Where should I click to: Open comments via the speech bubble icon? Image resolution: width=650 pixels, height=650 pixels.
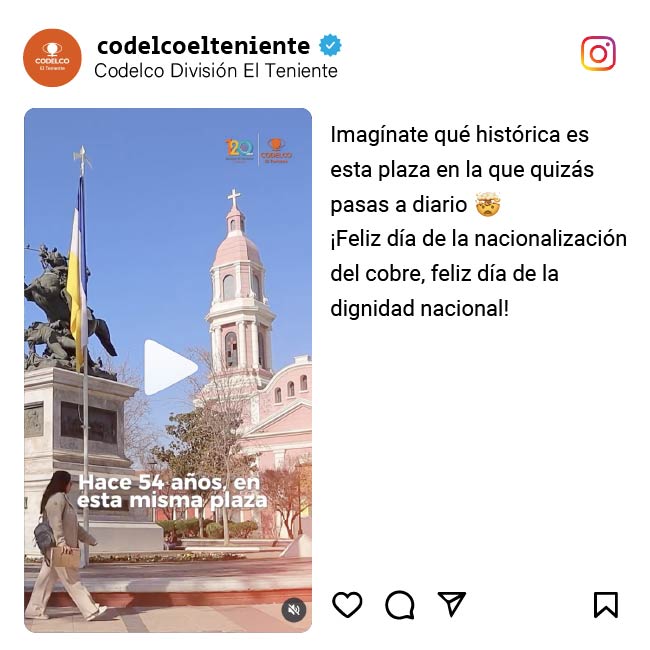pyautogui.click(x=400, y=604)
